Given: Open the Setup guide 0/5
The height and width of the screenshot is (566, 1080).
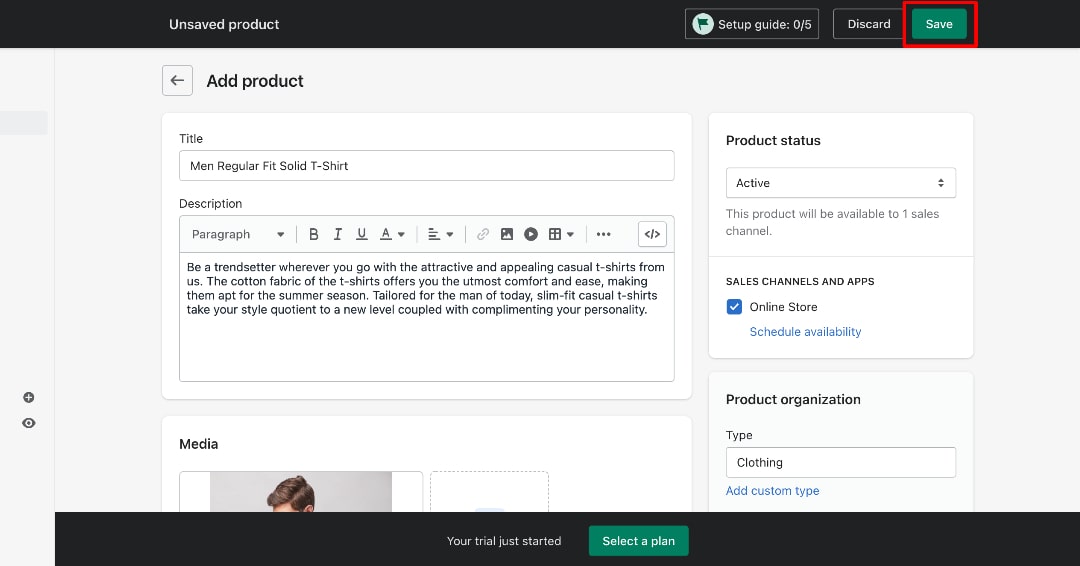Looking at the screenshot, I should click(751, 24).
